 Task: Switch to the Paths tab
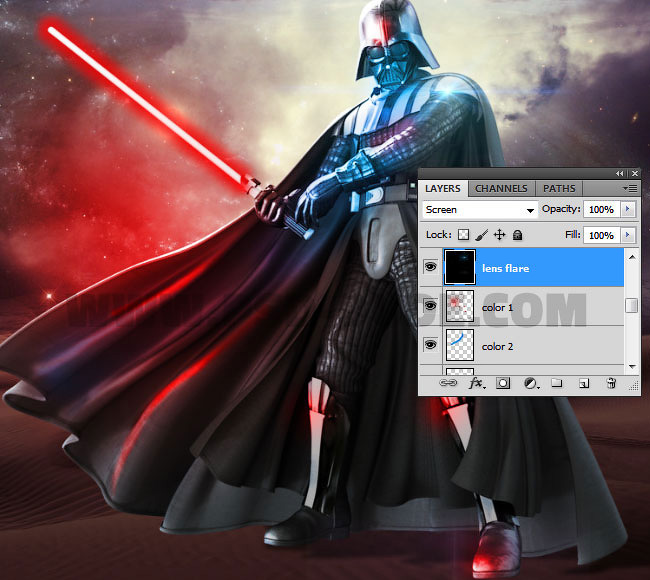point(559,188)
